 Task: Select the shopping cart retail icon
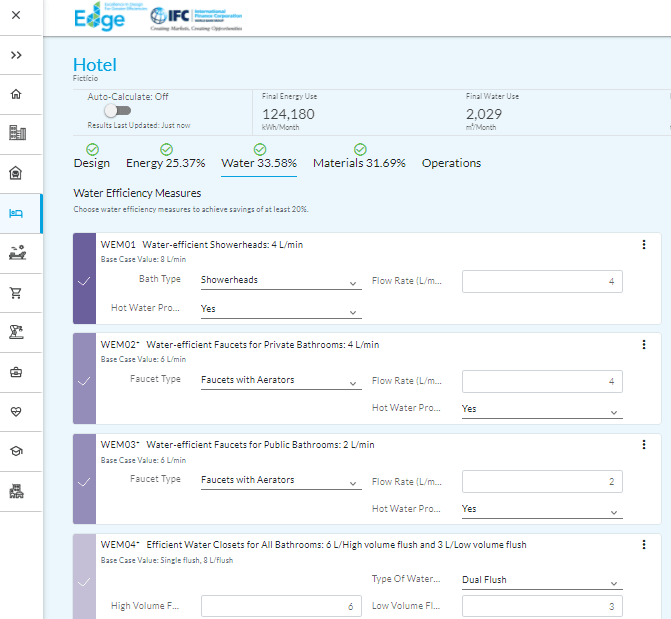(16, 293)
